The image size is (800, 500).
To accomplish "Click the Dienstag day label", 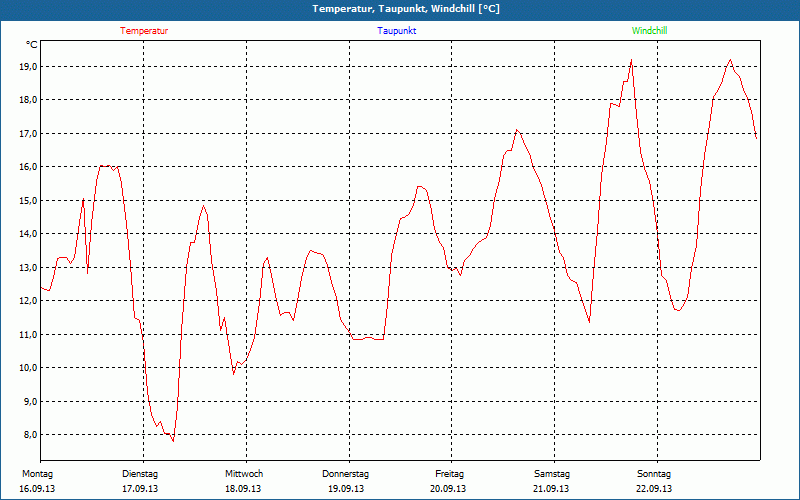I will pos(140,474).
